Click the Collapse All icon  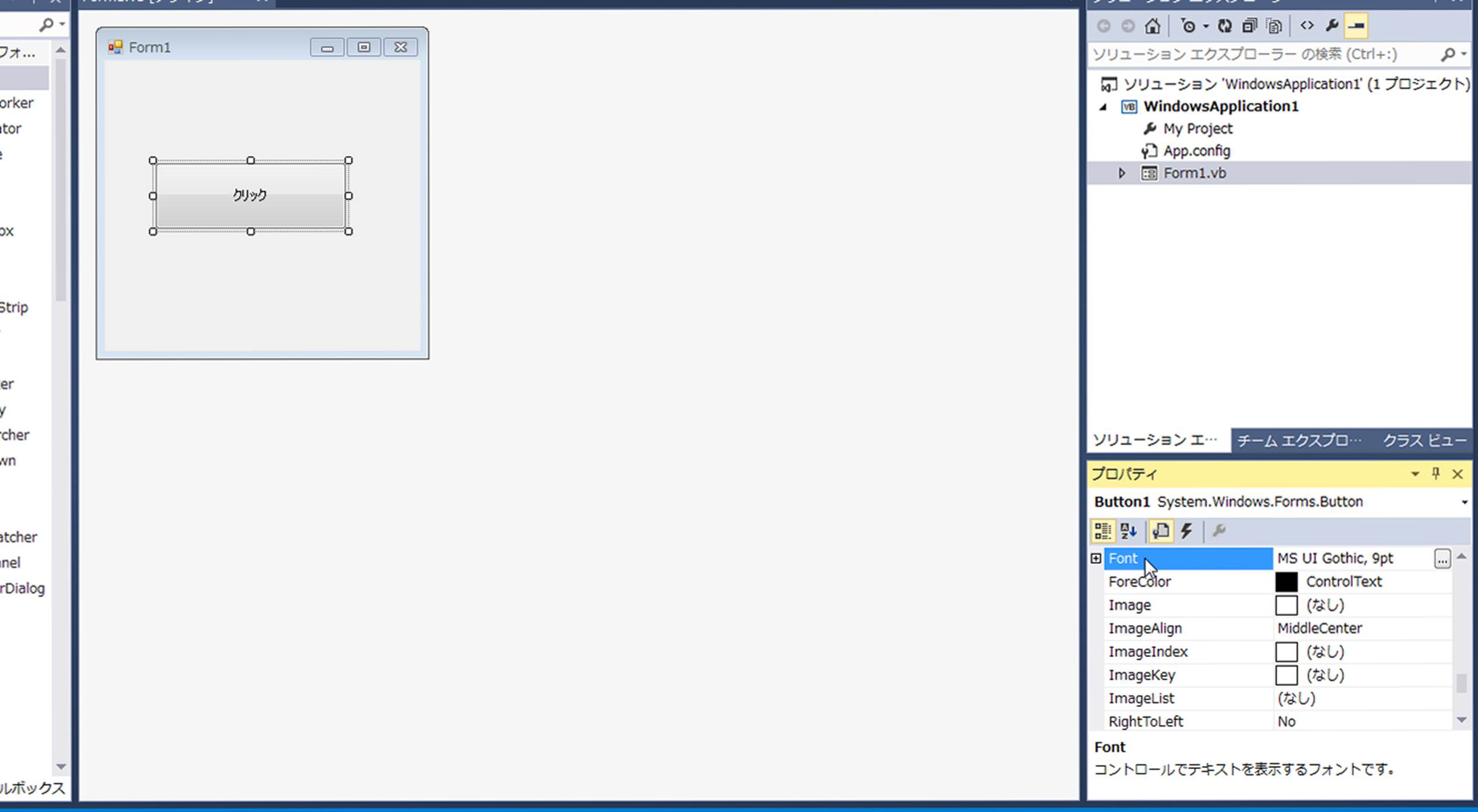(1249, 26)
